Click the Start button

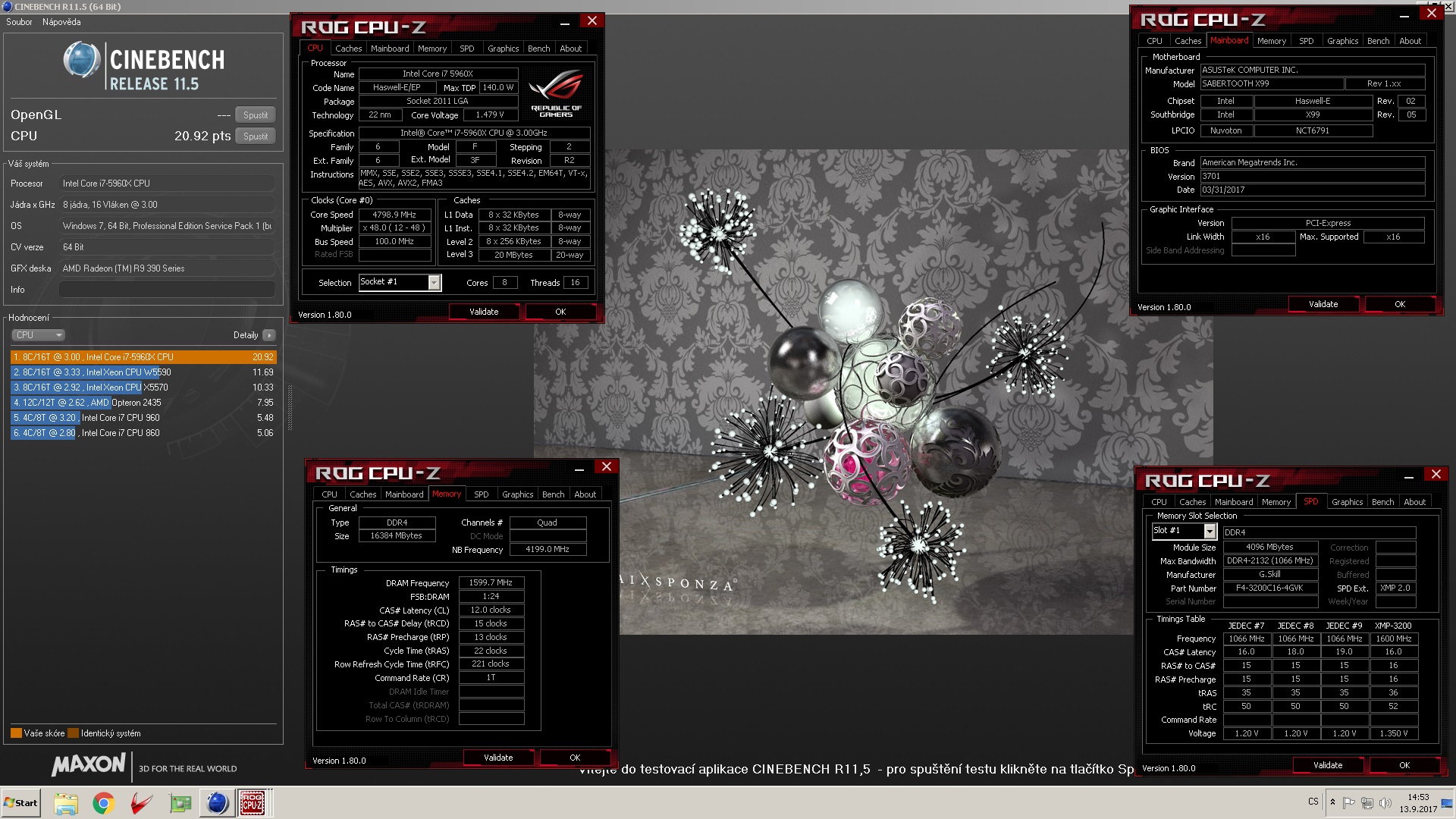20,803
